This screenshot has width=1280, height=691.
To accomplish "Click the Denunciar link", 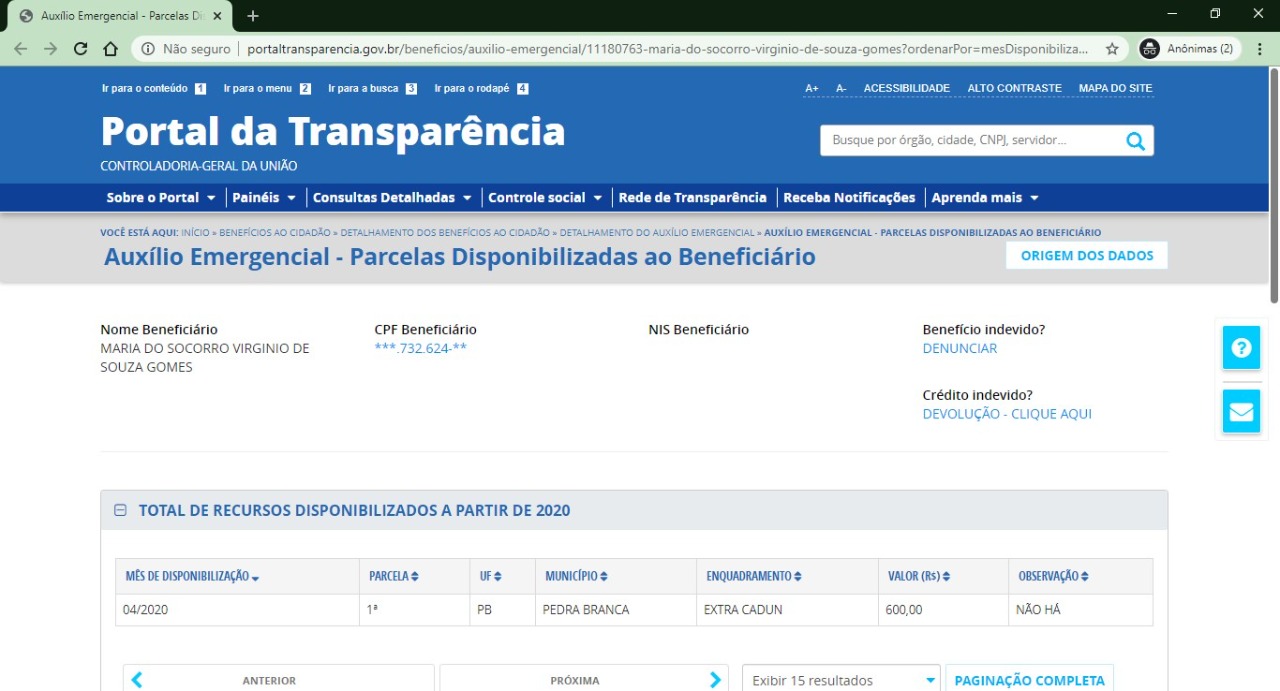I will pos(960,348).
